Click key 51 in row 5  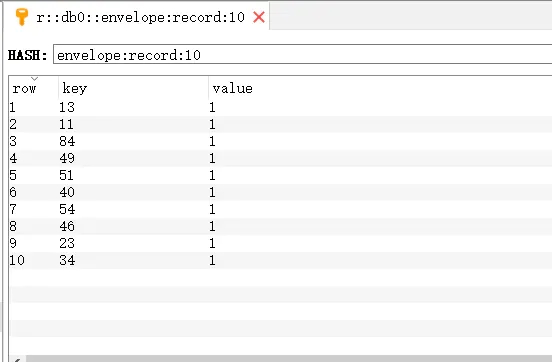coord(66,175)
